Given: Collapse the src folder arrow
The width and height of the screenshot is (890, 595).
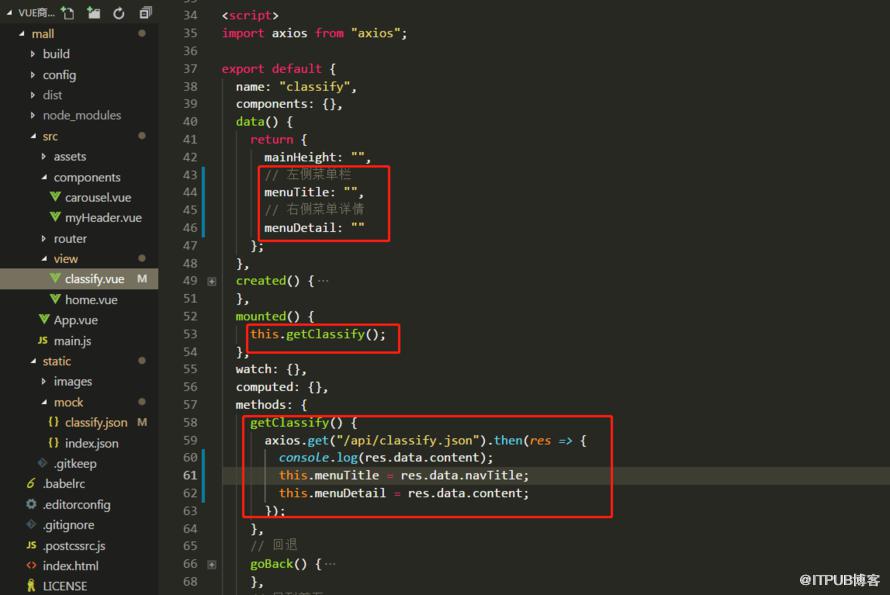Looking at the screenshot, I should click(33, 136).
